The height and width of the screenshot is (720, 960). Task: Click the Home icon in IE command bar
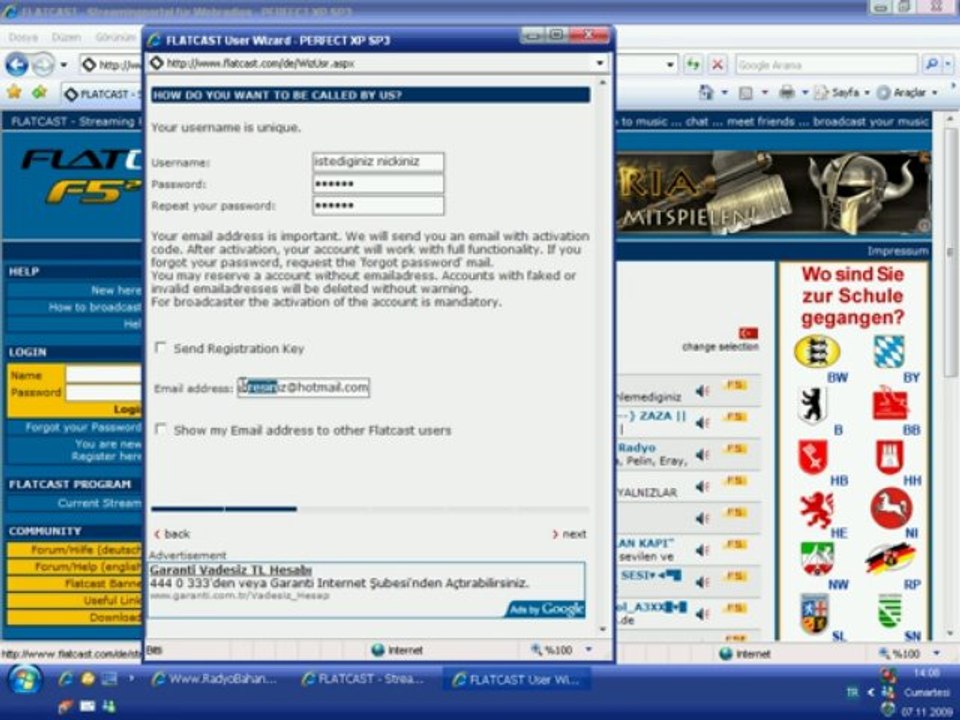707,93
